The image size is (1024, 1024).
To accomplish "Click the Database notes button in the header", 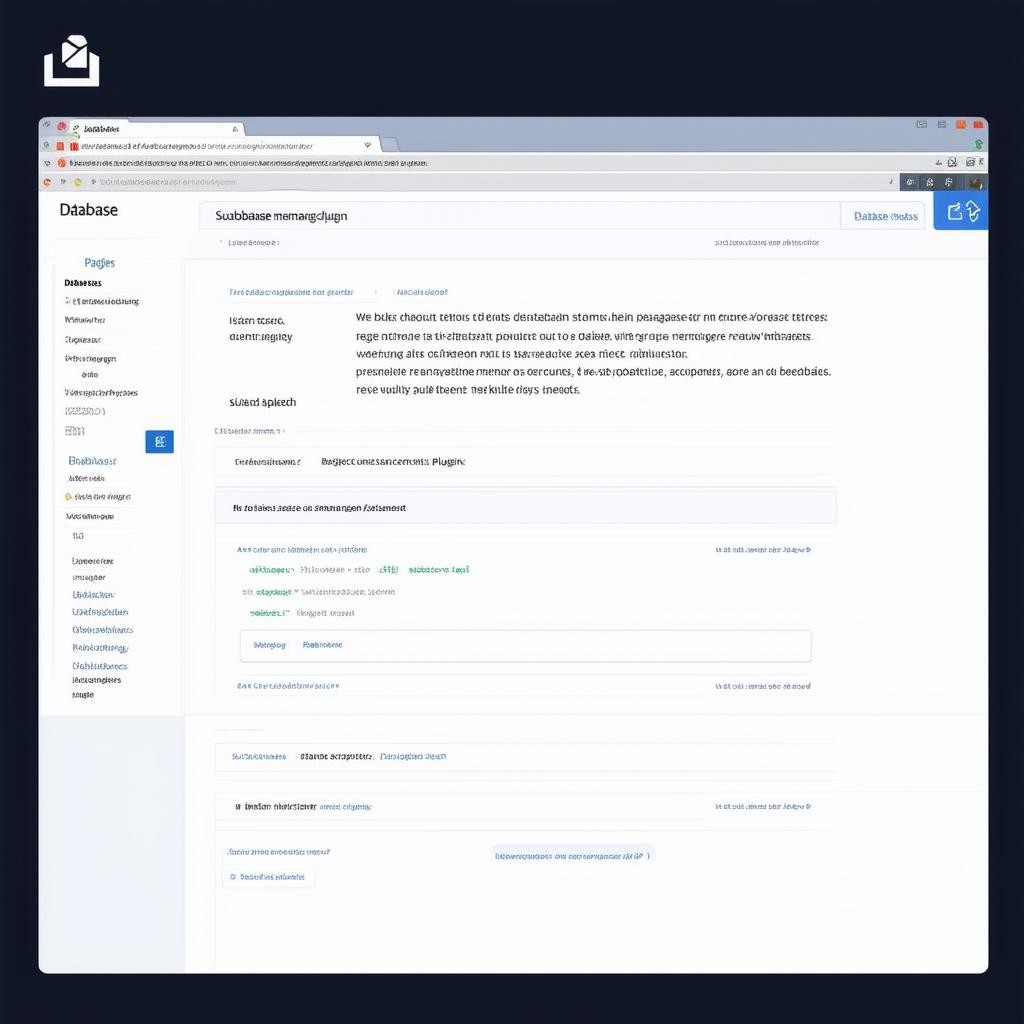I will (885, 216).
